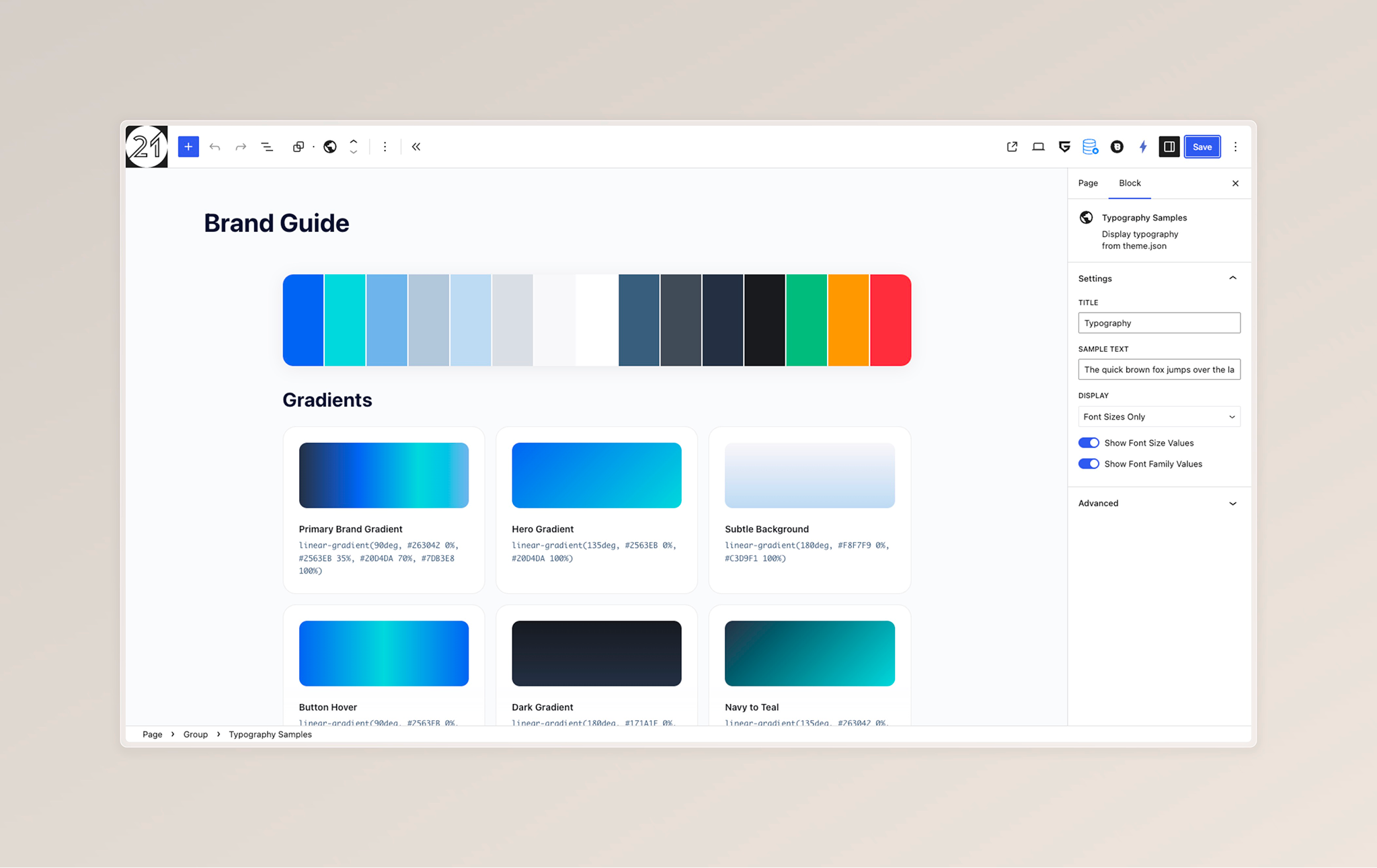
Task: Click 'Display typography from theme.json' description
Action: tap(1140, 240)
